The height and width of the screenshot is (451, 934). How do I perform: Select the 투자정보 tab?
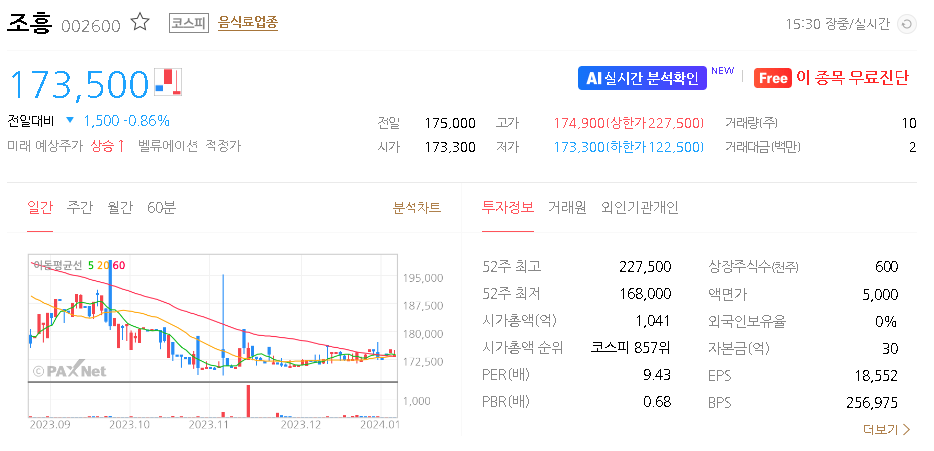tap(508, 208)
